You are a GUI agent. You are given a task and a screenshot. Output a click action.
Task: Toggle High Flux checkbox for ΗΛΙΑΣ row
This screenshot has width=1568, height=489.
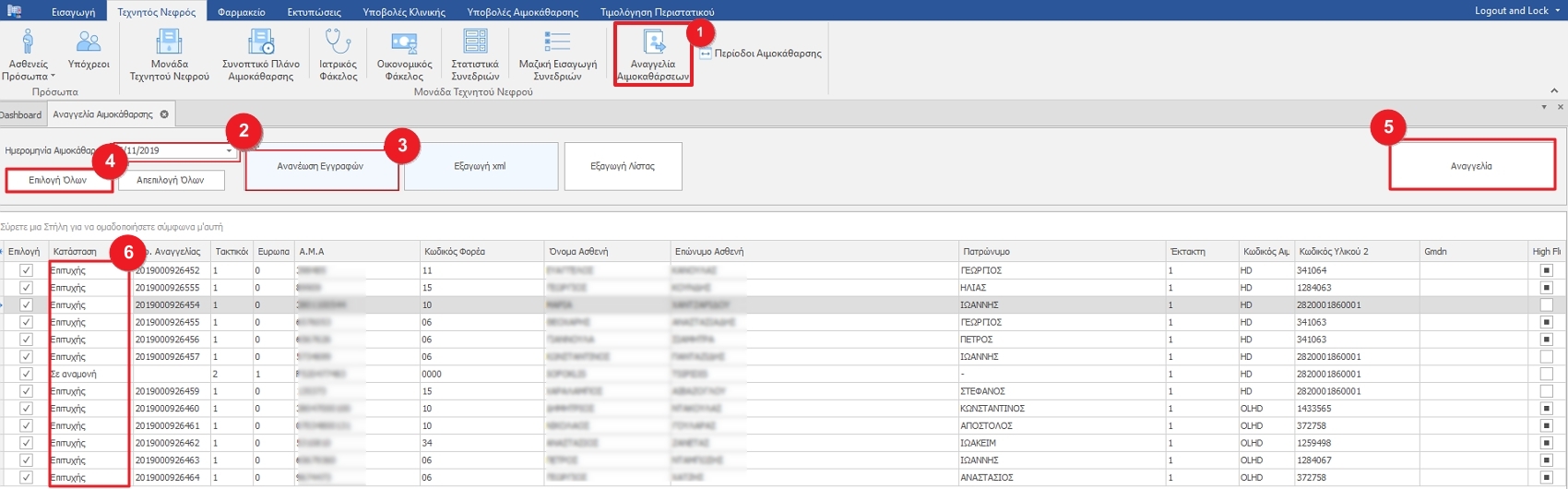pyautogui.click(x=1546, y=288)
